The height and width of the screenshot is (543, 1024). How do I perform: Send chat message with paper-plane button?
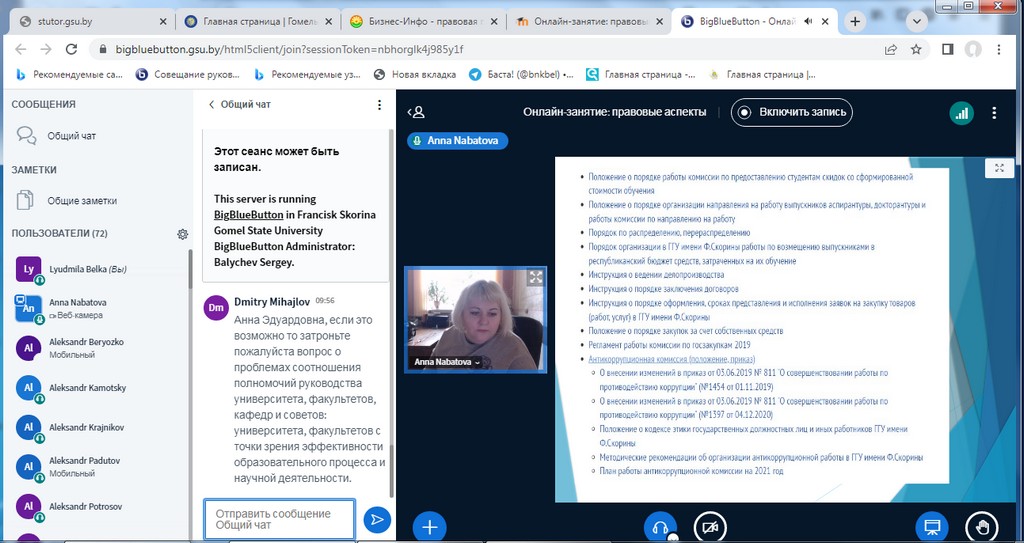[377, 519]
